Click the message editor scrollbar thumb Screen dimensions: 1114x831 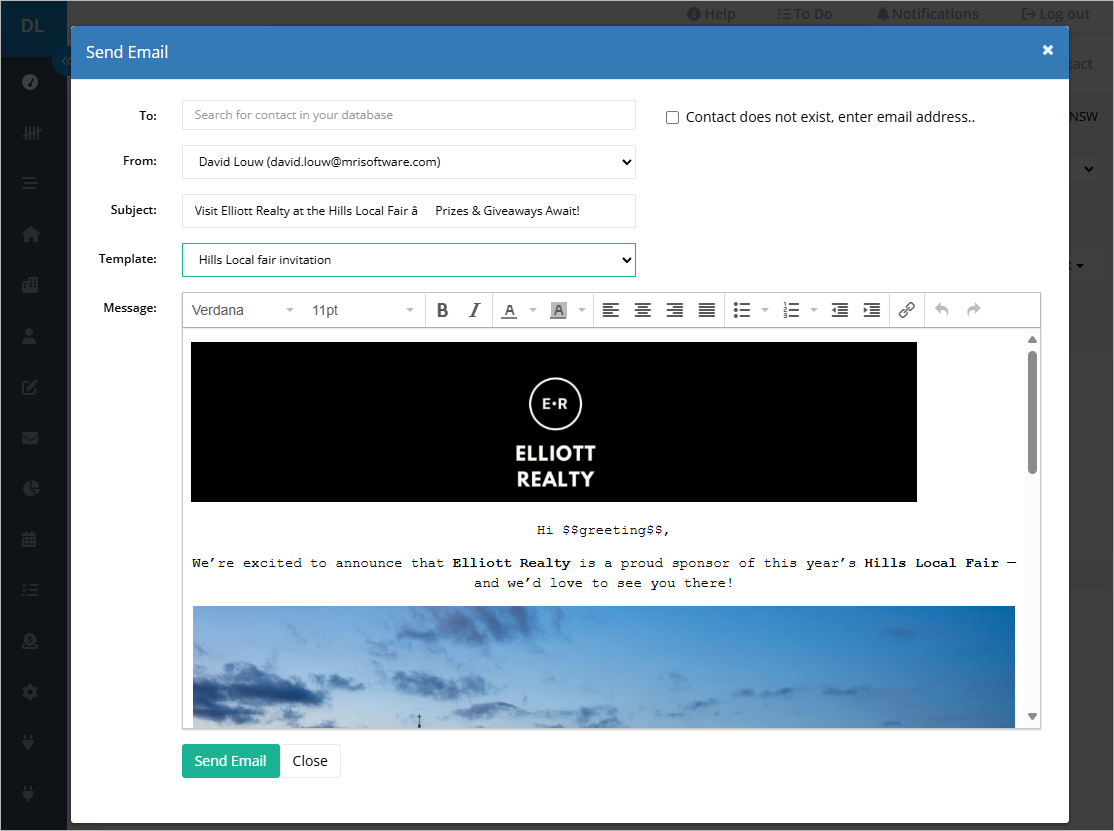tap(1032, 413)
